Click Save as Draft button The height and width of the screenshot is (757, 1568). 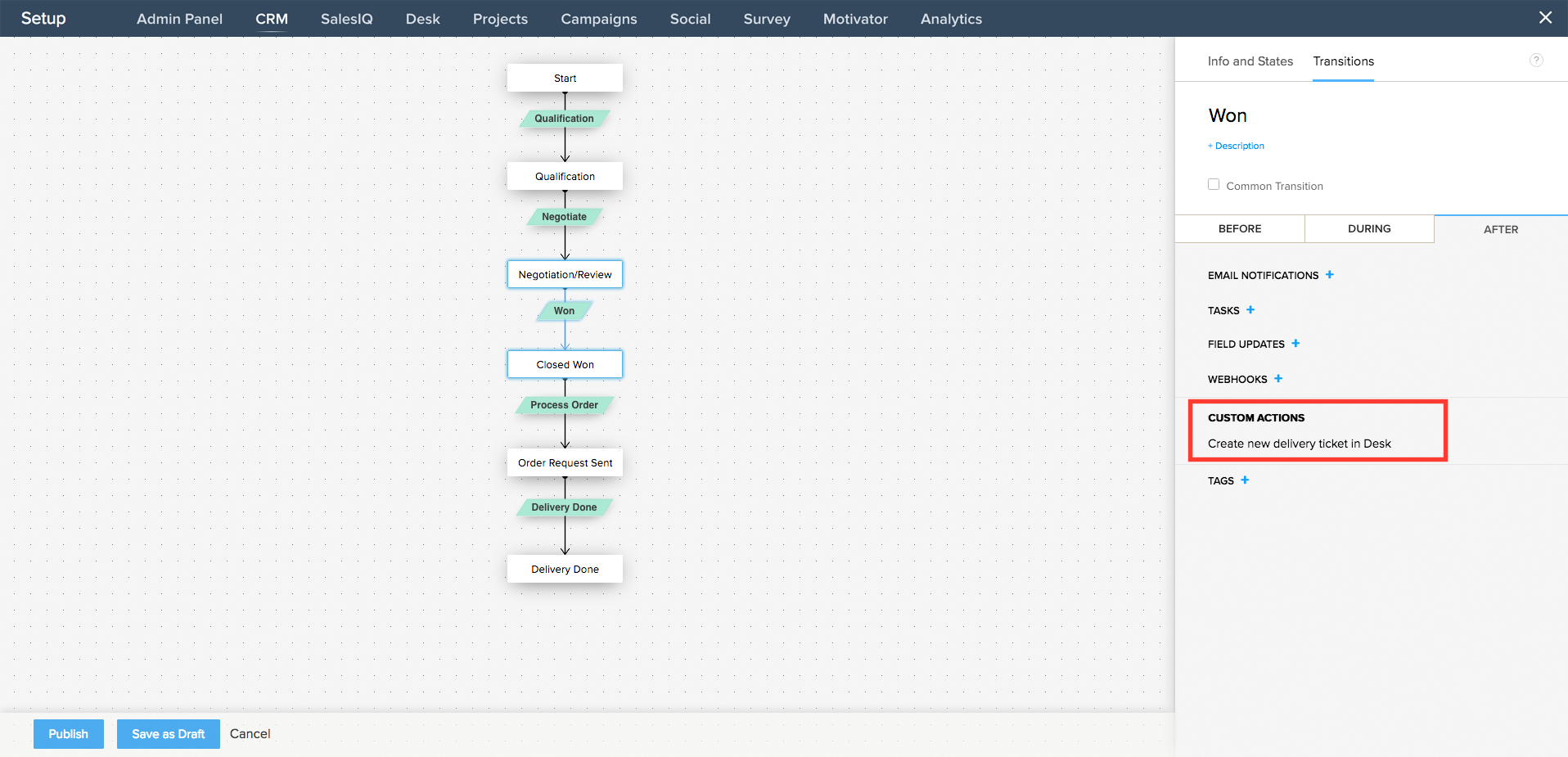coord(168,734)
